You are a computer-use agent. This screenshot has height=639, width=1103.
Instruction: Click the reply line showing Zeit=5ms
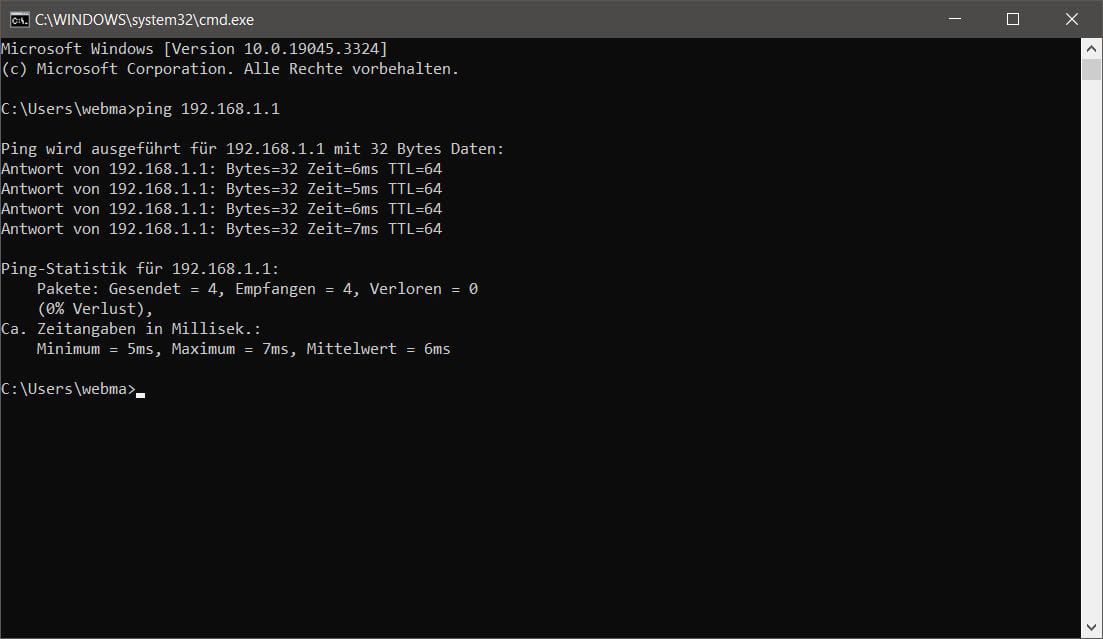[221, 189]
